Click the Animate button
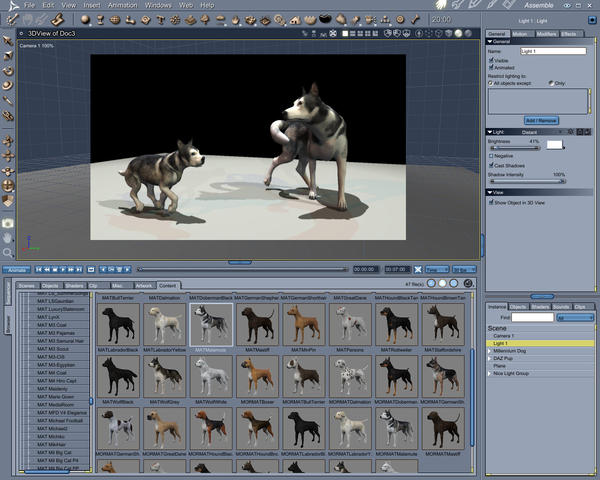Viewport: 600px width, 480px height. pos(16,269)
